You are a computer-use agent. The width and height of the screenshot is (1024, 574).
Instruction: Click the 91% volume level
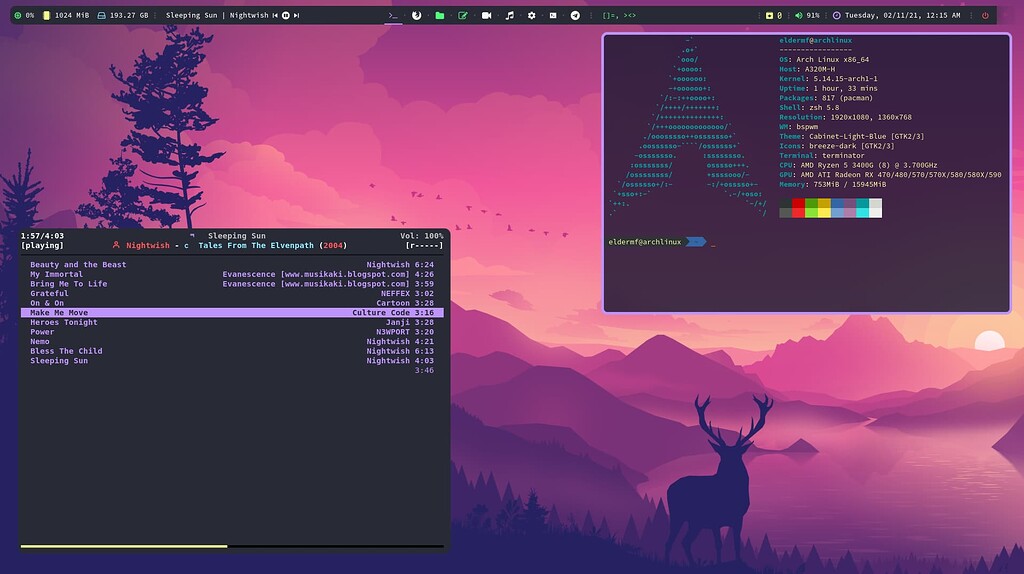[x=813, y=15]
